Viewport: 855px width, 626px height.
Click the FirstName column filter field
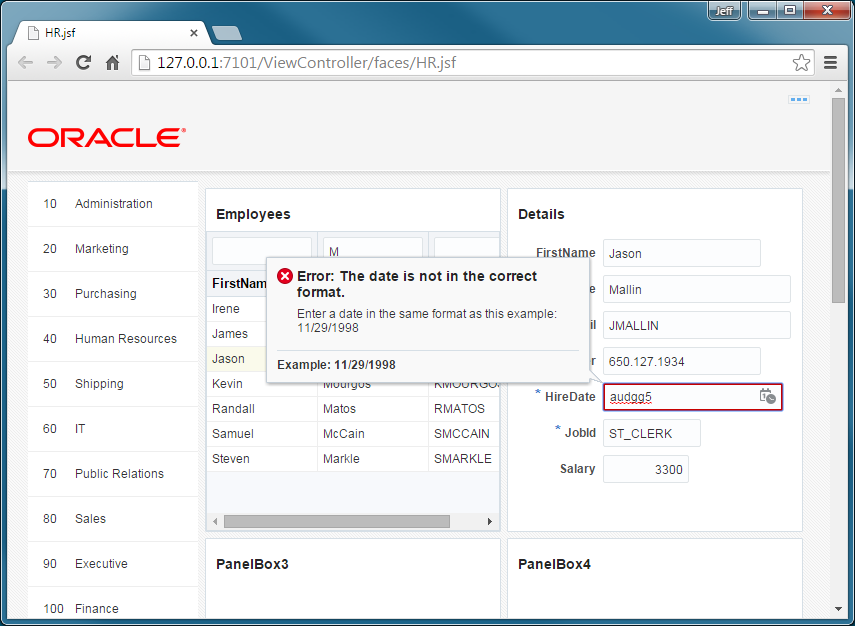pyautogui.click(x=262, y=251)
